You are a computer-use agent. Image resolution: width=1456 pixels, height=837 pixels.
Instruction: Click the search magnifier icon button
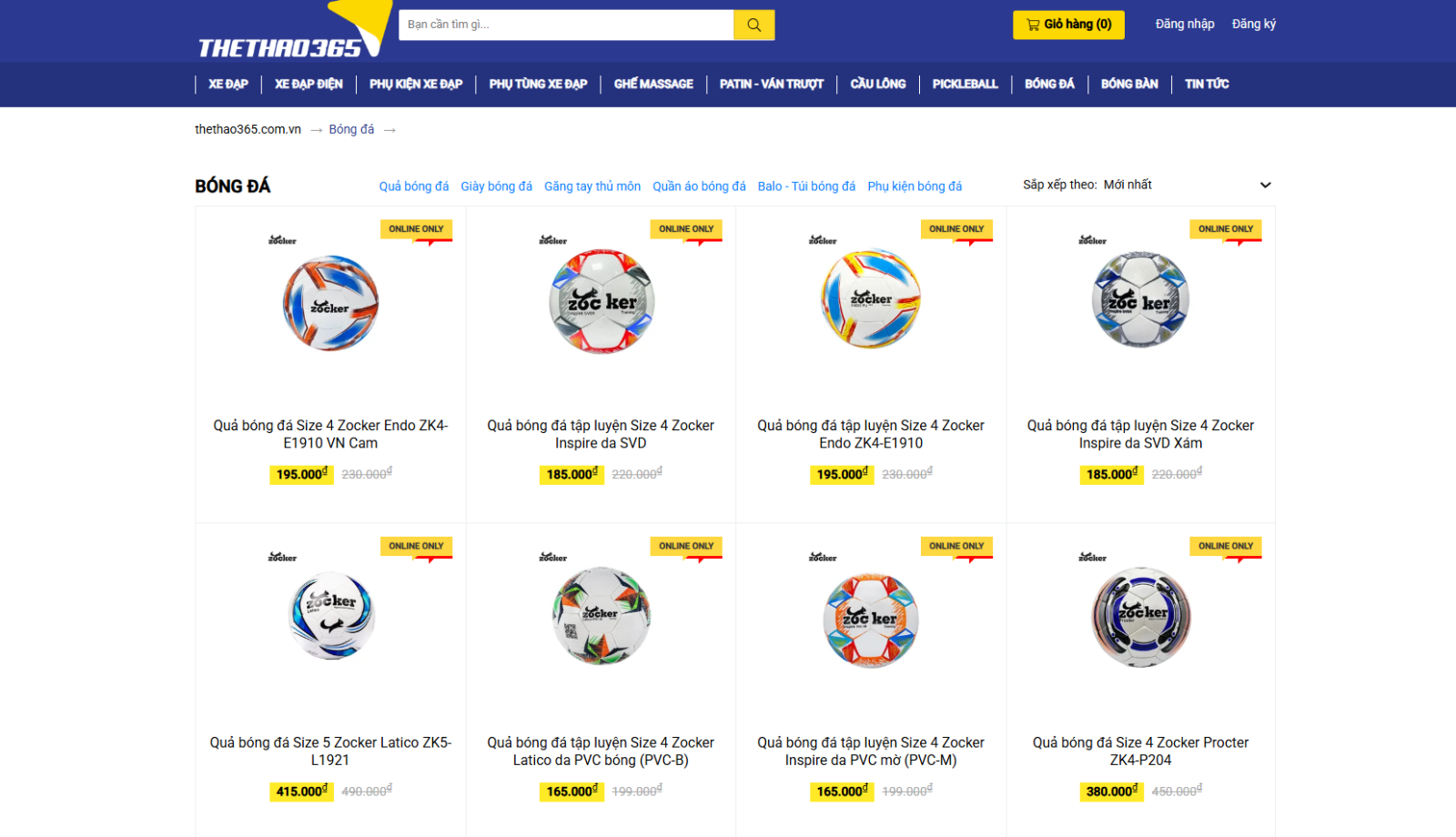click(753, 25)
